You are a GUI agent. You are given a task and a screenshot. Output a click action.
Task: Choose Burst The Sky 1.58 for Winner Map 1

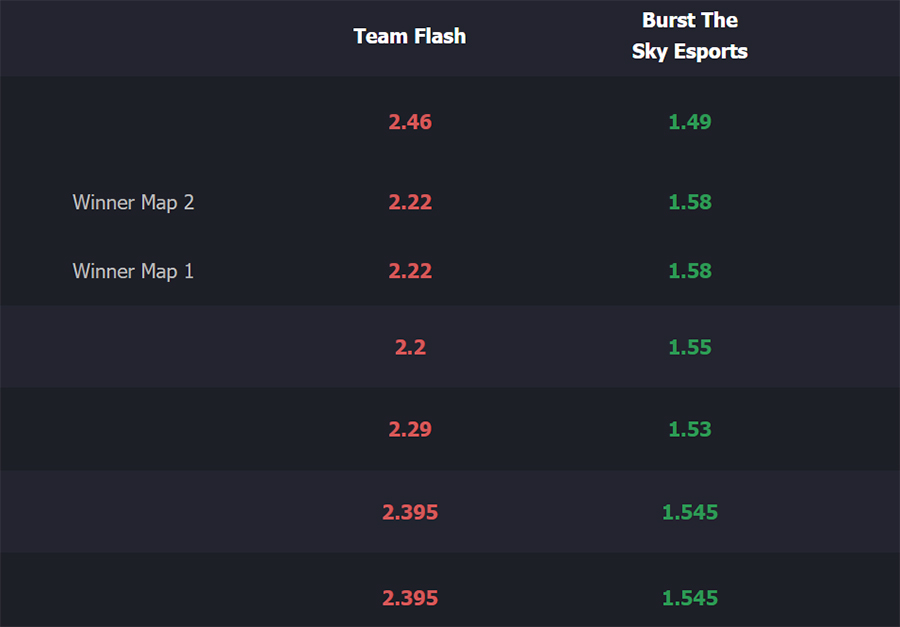pos(690,271)
